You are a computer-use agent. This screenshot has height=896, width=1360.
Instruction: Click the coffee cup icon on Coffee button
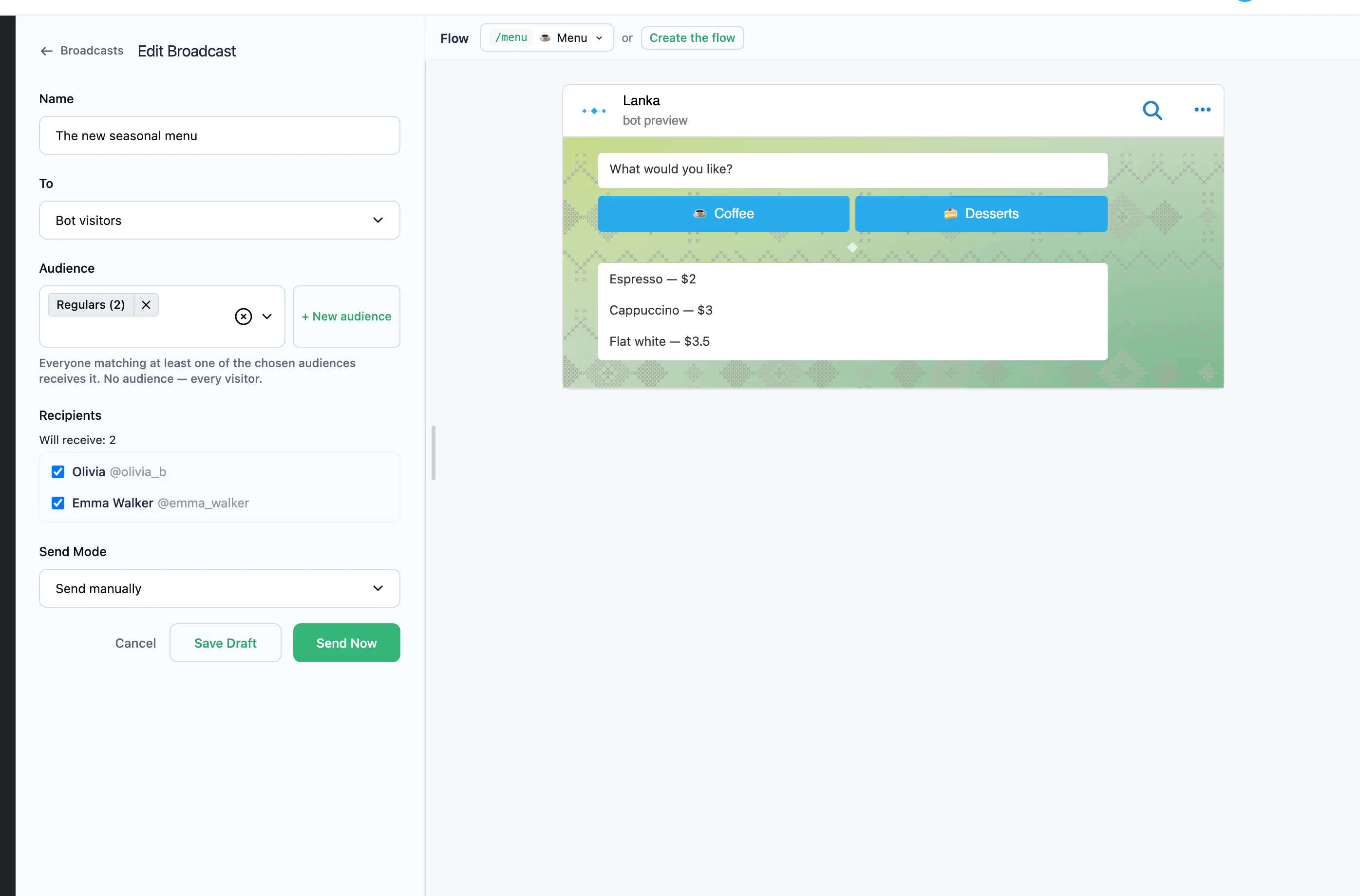699,214
